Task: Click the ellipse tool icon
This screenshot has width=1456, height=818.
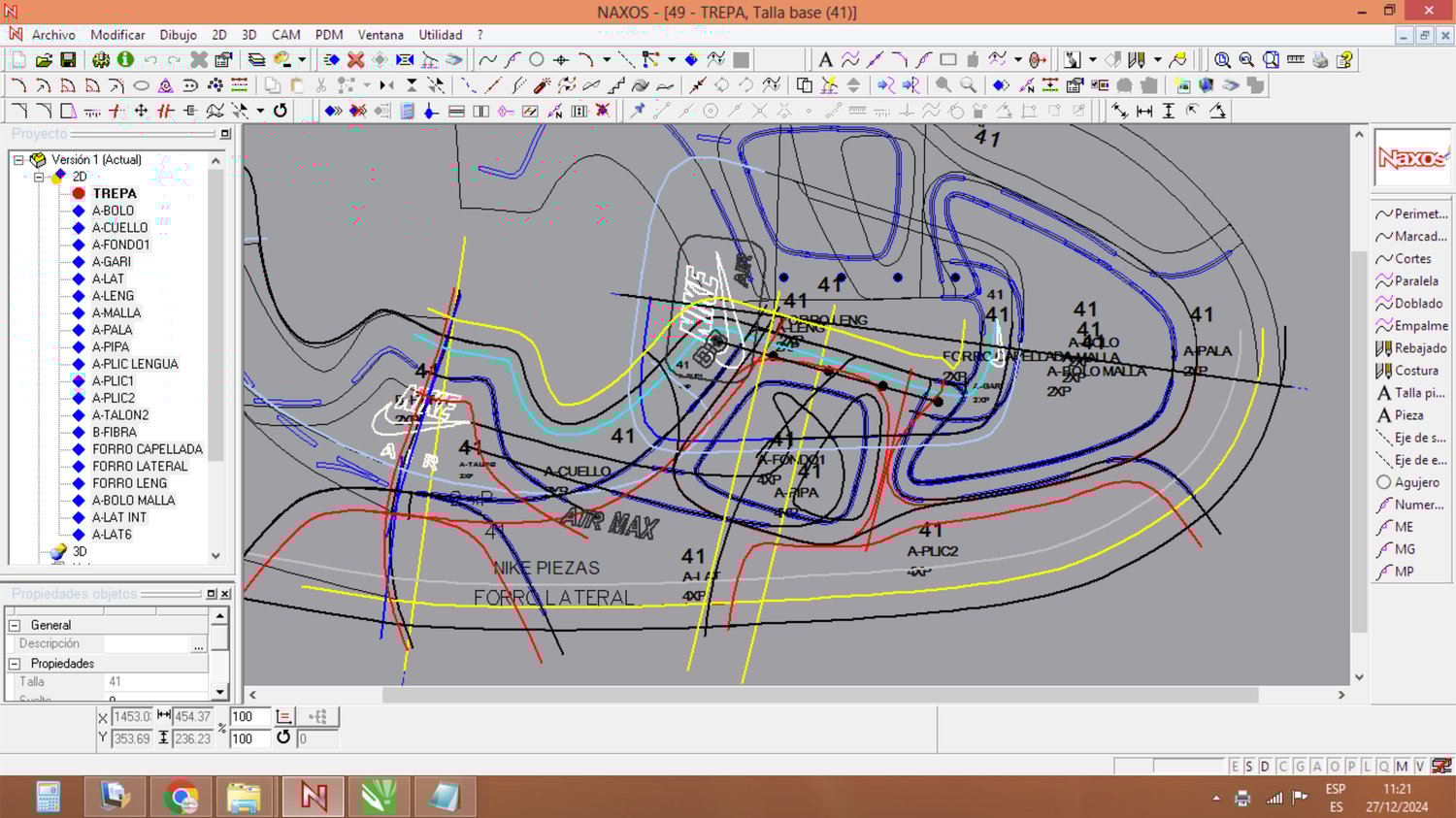Action: (141, 85)
